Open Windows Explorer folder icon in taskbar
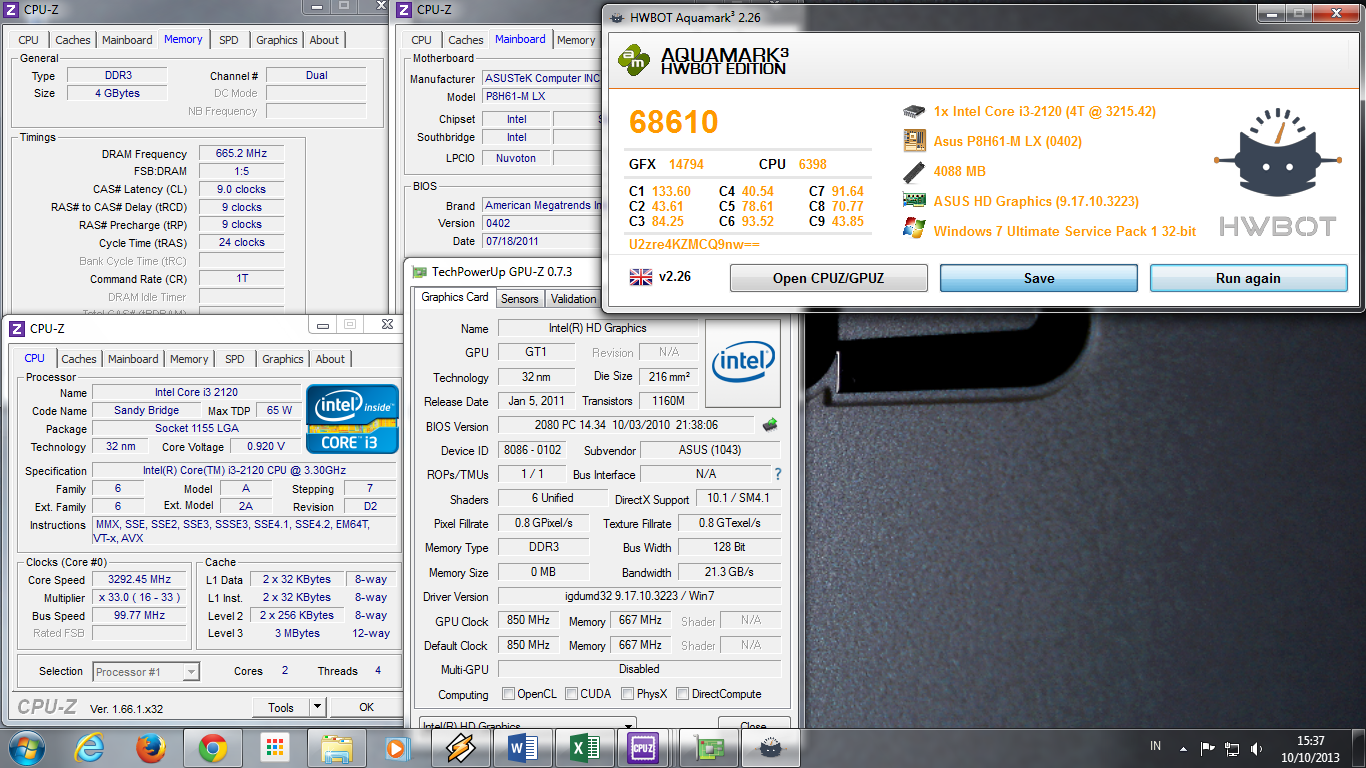This screenshot has width=1366, height=768. point(335,747)
